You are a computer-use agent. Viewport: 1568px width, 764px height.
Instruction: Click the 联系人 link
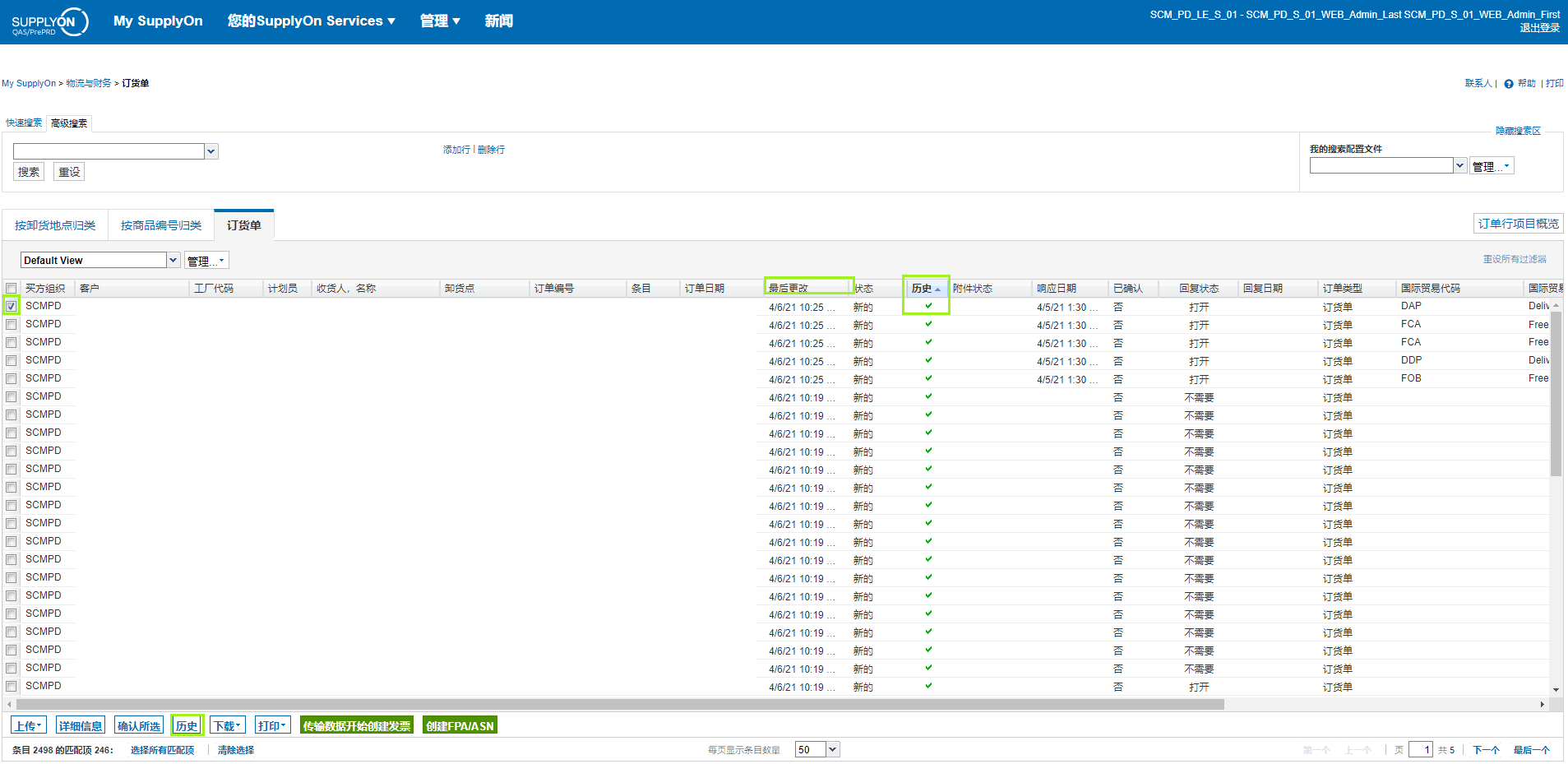pos(1478,83)
